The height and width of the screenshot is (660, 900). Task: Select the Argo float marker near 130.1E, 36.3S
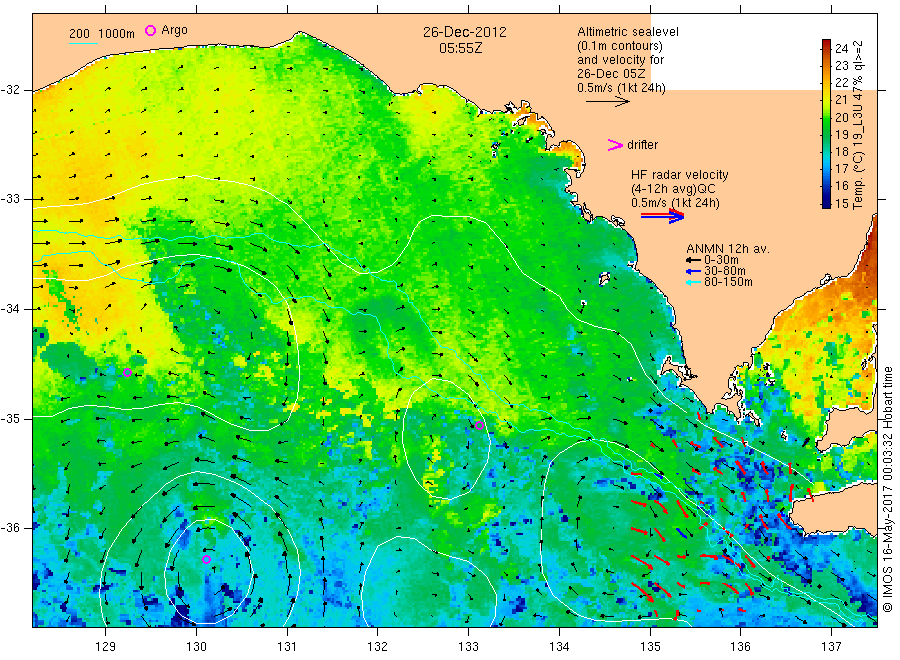[x=207, y=559]
